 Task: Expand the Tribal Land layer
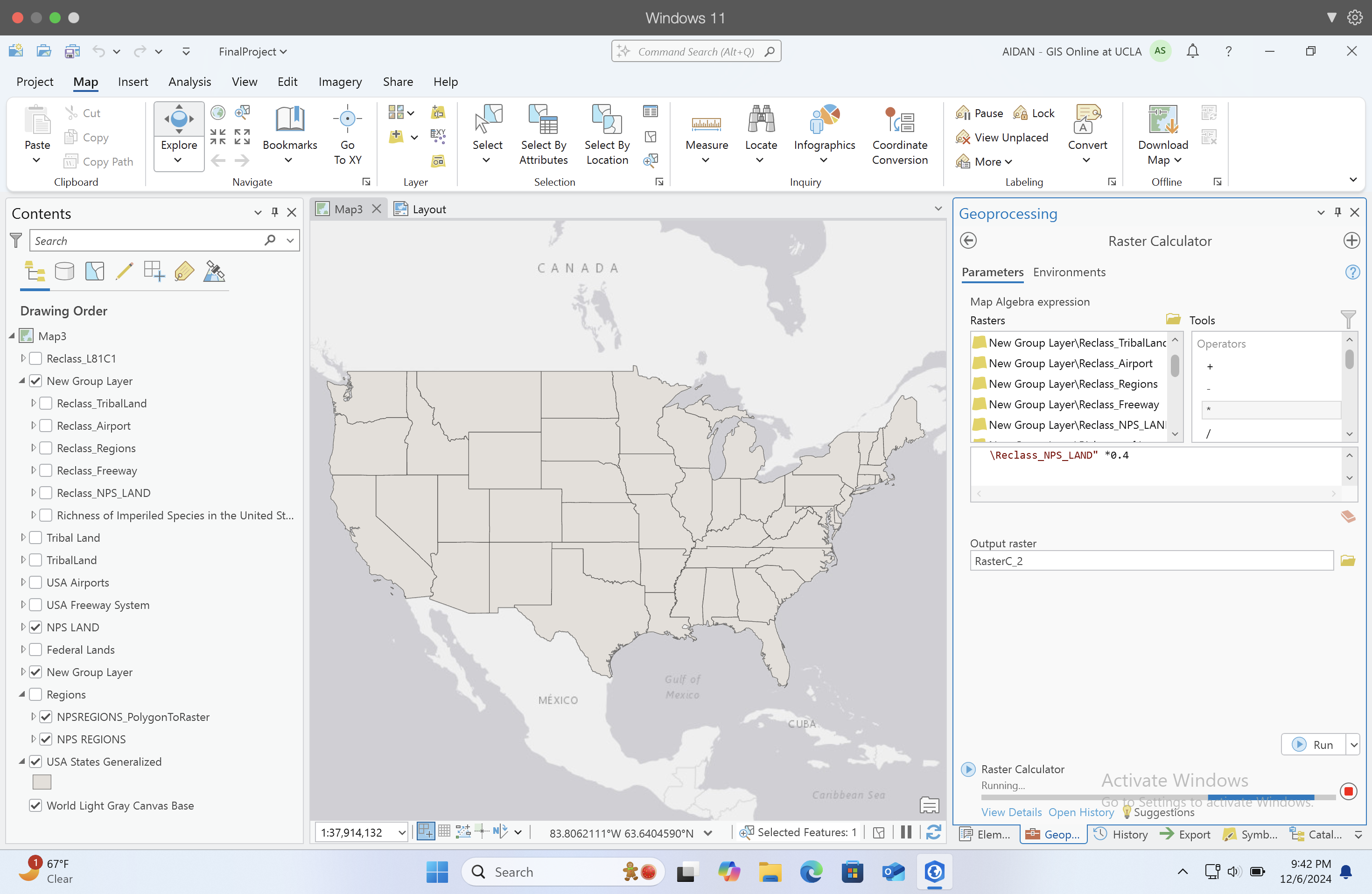click(x=23, y=538)
